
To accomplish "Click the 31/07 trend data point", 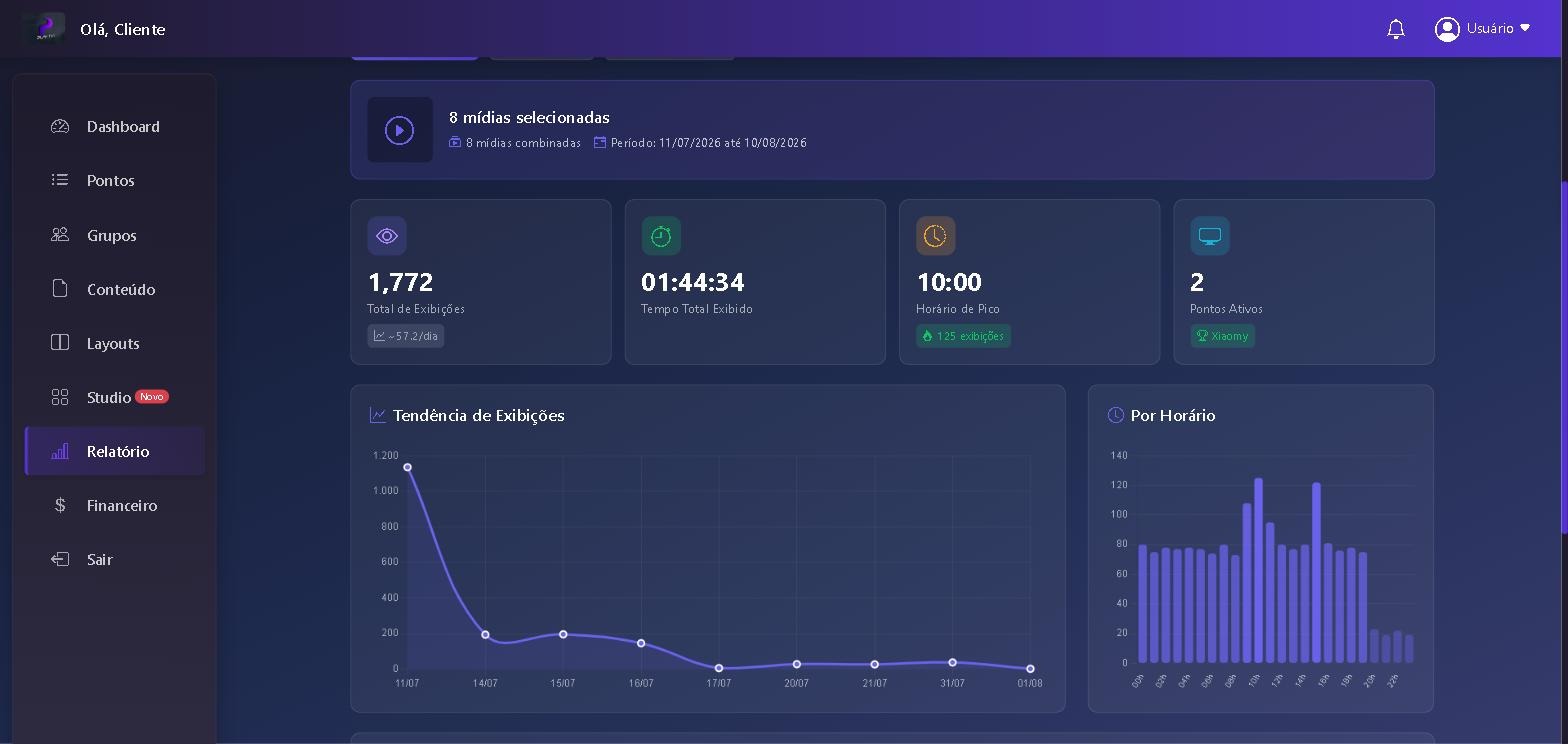I will pos(952,662).
